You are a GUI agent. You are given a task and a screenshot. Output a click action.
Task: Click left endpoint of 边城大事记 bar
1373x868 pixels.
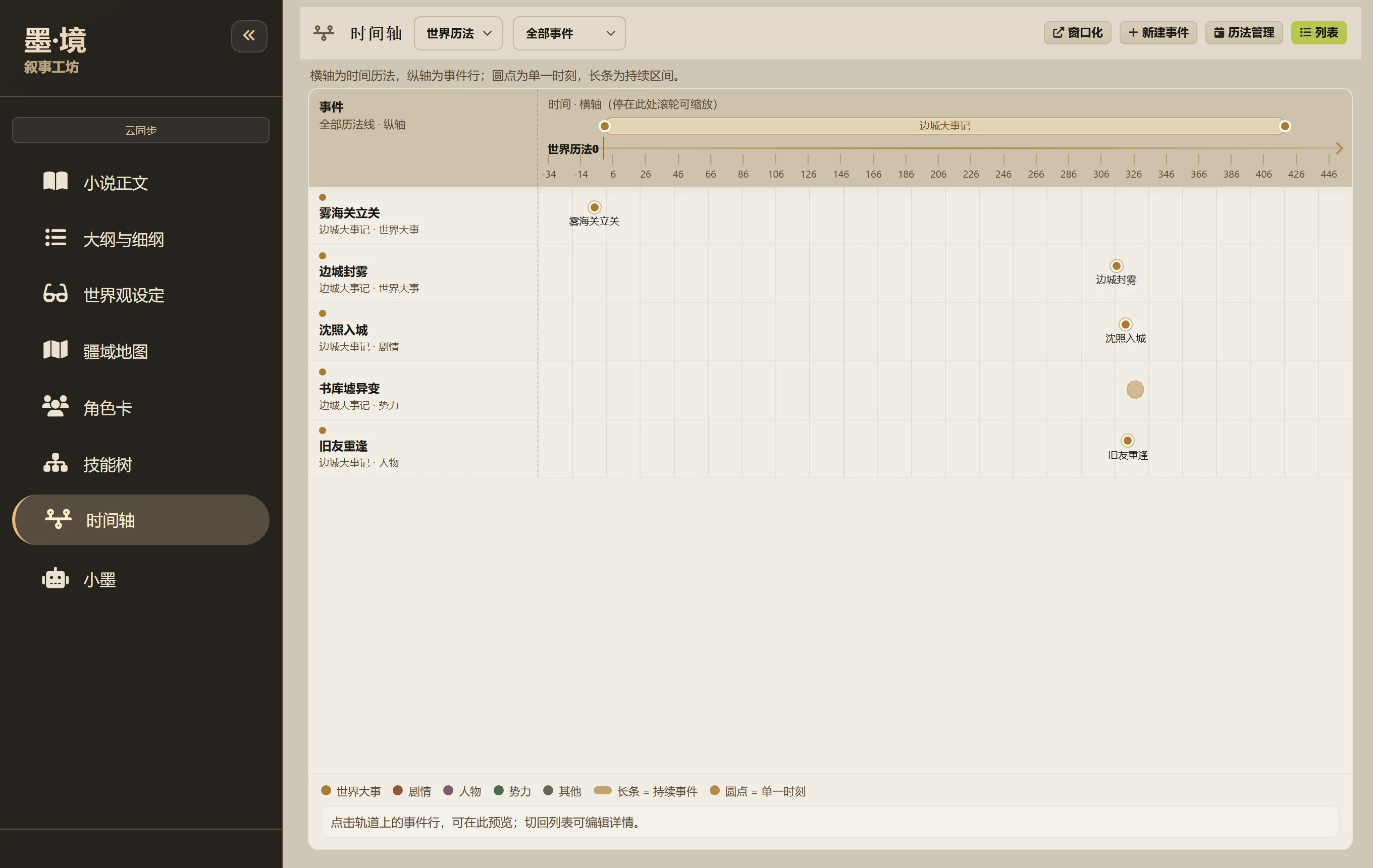[x=604, y=126]
